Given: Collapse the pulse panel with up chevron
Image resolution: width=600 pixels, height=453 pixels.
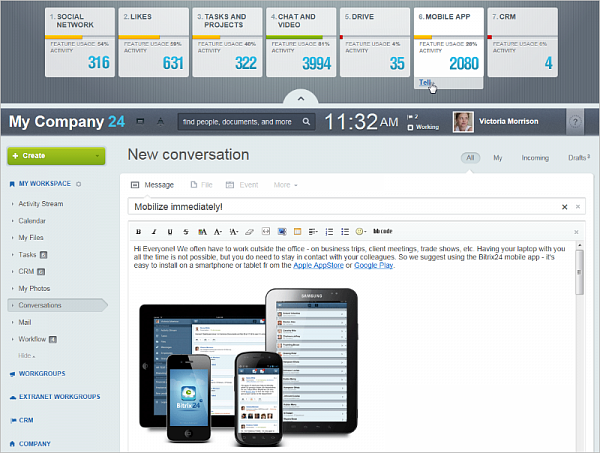Looking at the screenshot, I should click(301, 99).
